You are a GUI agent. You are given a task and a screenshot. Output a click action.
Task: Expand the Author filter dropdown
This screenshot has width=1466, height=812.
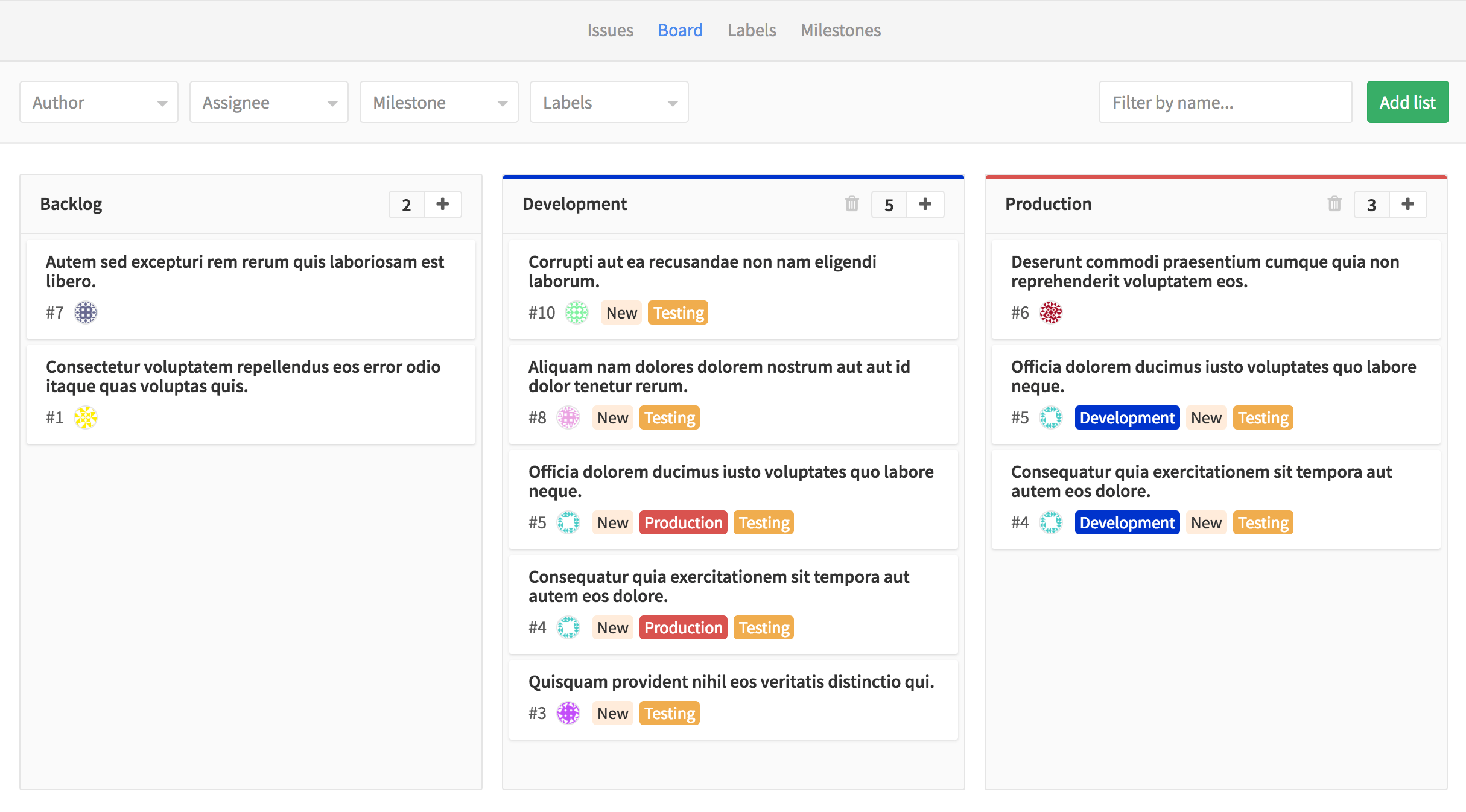tap(97, 101)
